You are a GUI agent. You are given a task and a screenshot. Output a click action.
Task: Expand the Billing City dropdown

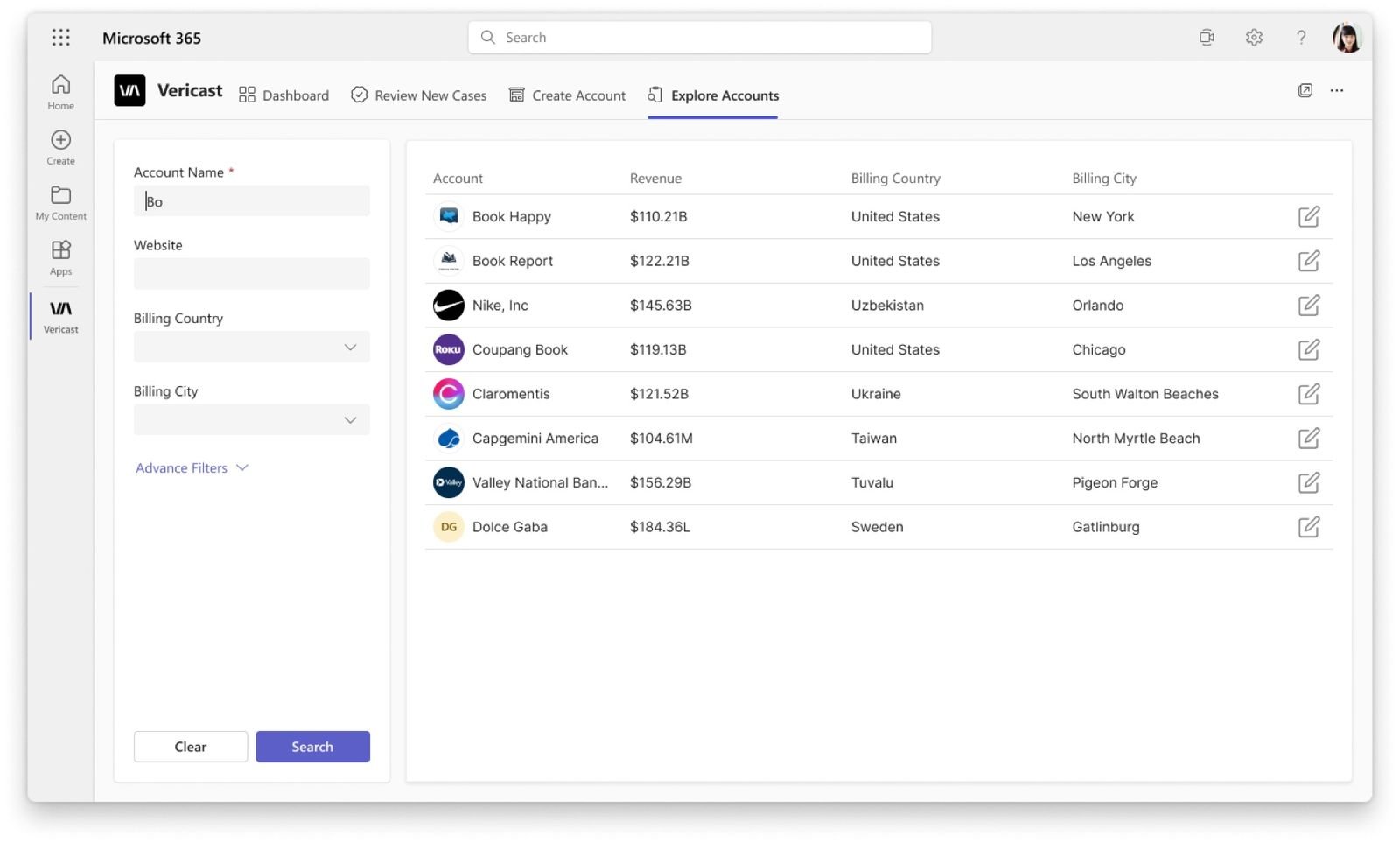point(252,419)
